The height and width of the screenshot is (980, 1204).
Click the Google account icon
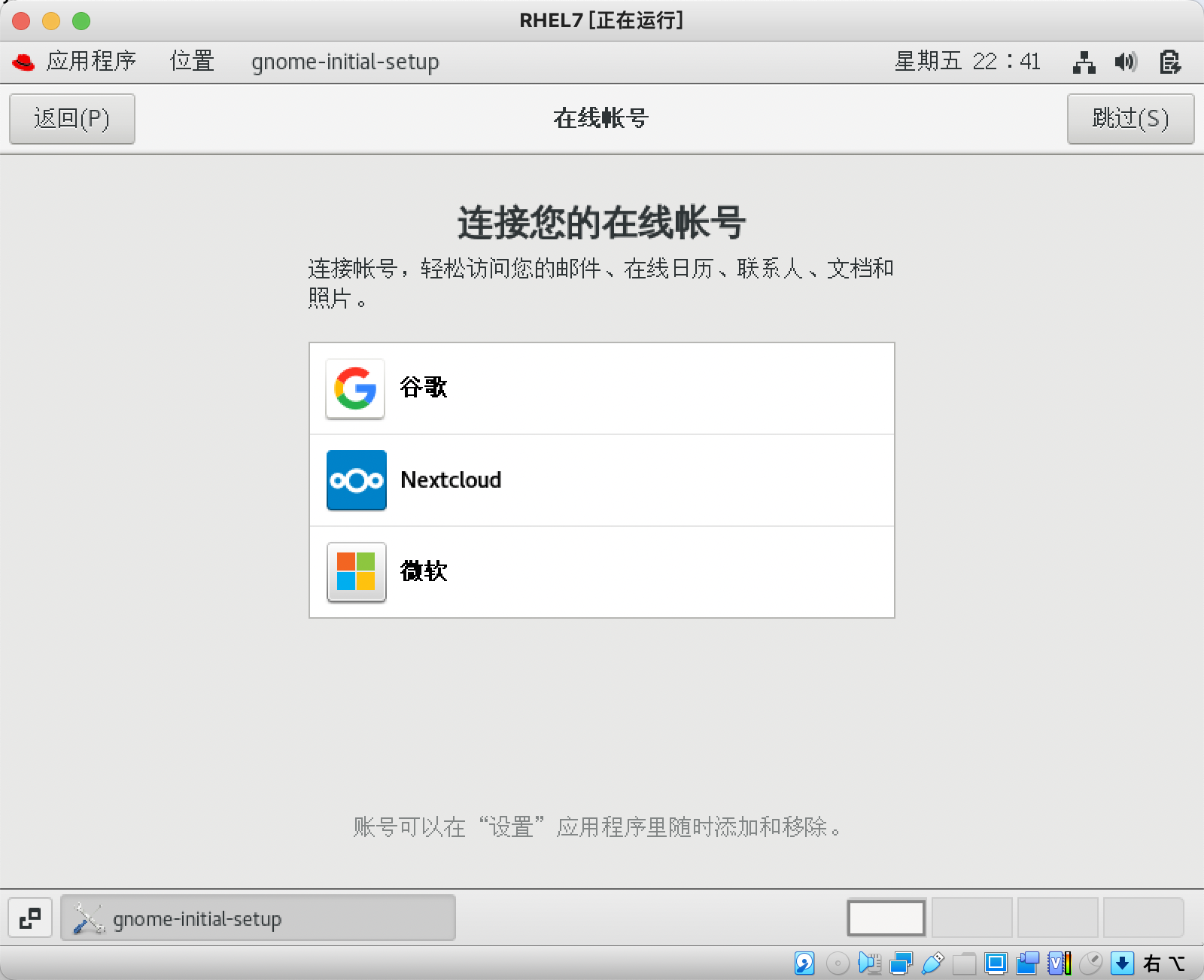pos(355,388)
